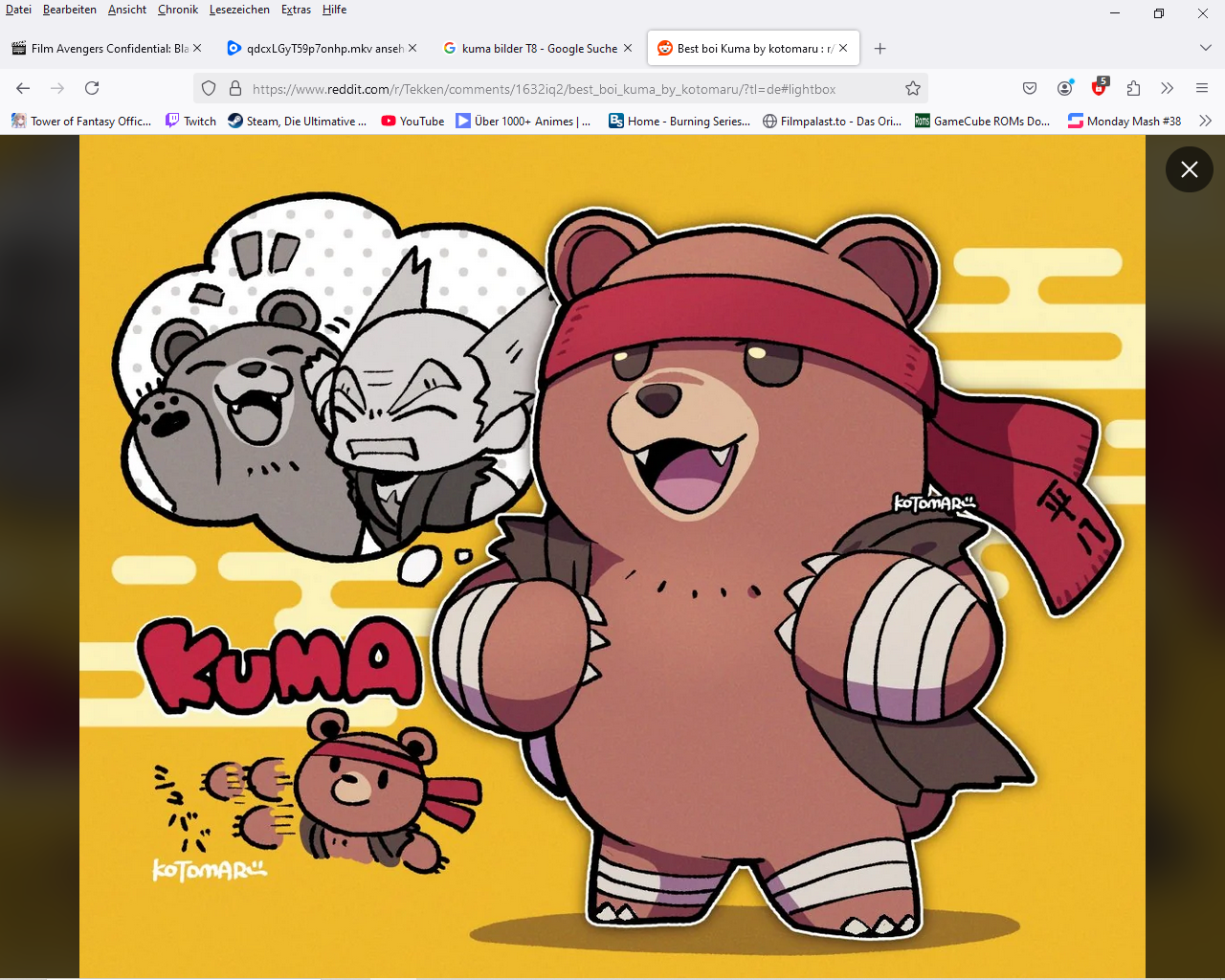Open the Bearbeiten menu
This screenshot has height=980, width=1225.
[x=70, y=10]
